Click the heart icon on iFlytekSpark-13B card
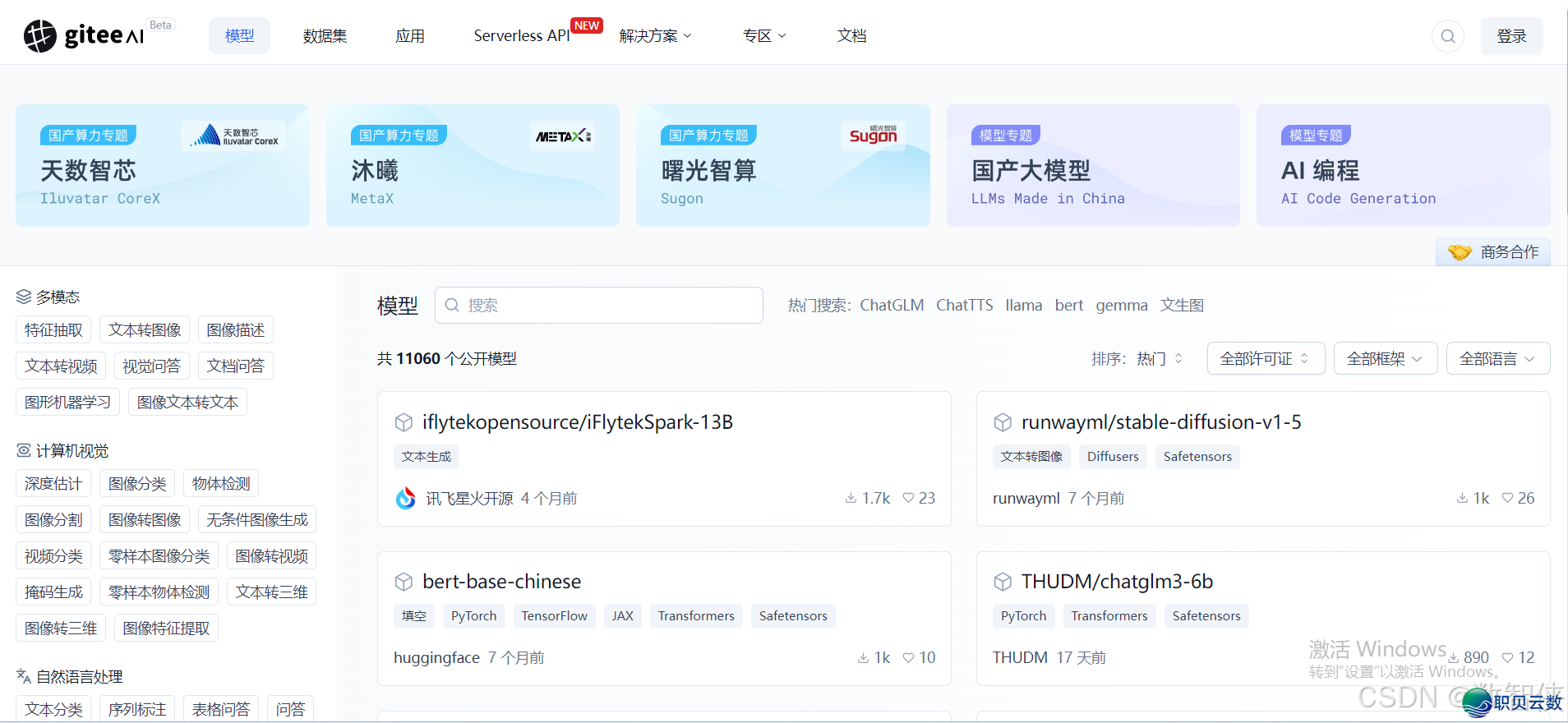1568x723 pixels. 908,498
